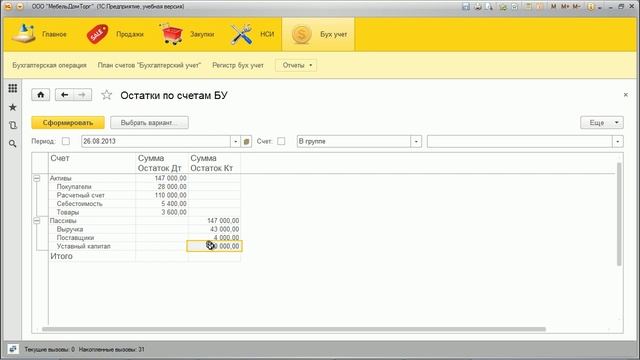Select the Поставщики row
640x360 pixels.
[144, 238]
